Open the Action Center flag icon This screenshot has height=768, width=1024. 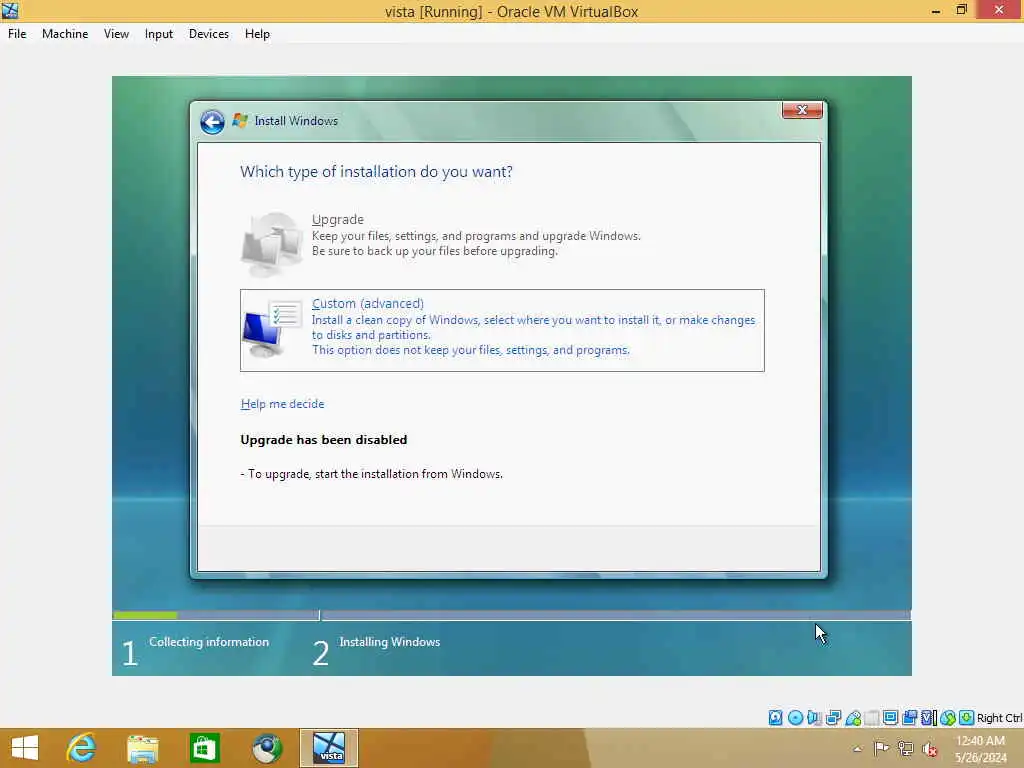[x=882, y=748]
